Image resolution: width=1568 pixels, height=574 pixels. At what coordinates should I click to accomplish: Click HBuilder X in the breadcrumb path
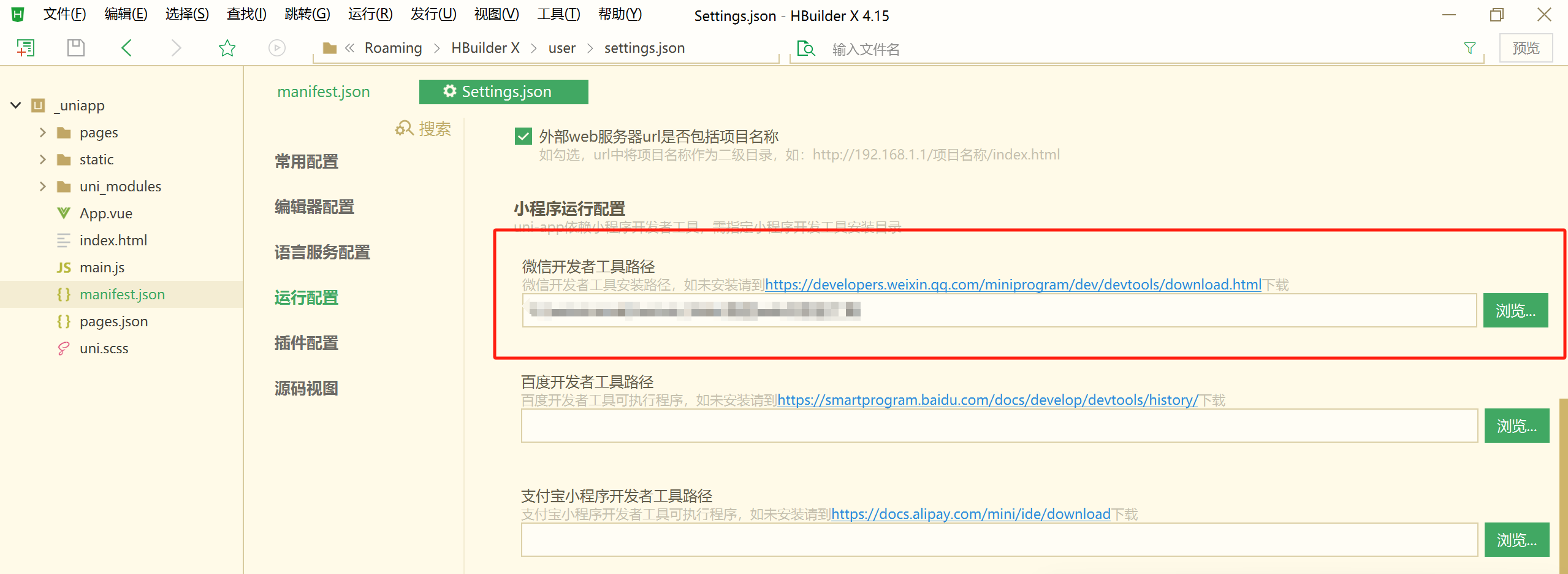[485, 48]
